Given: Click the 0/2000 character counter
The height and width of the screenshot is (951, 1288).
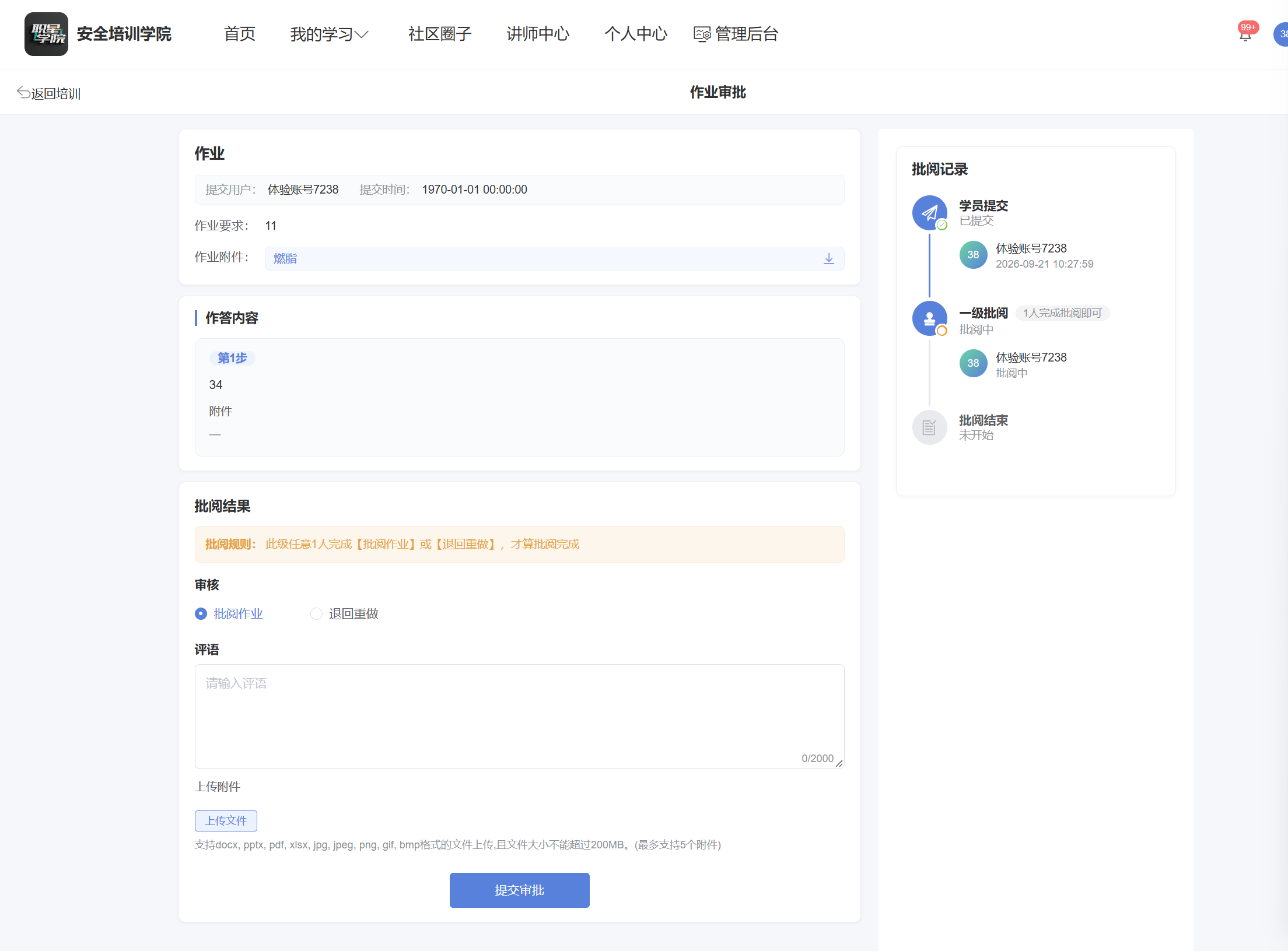Looking at the screenshot, I should [x=817, y=758].
